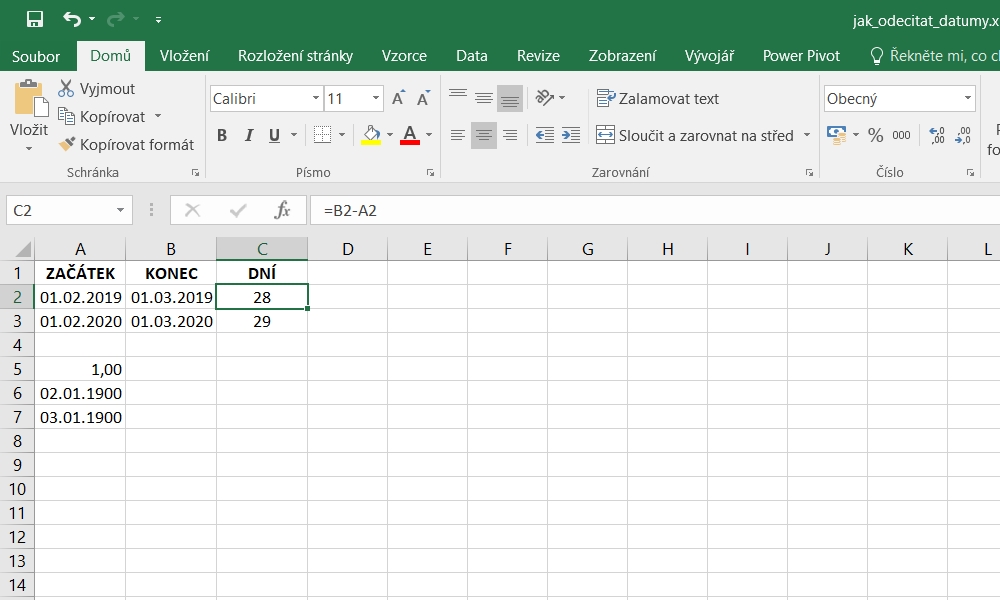Click the Save icon in quick access toolbar
1000x600 pixels.
tap(34, 19)
